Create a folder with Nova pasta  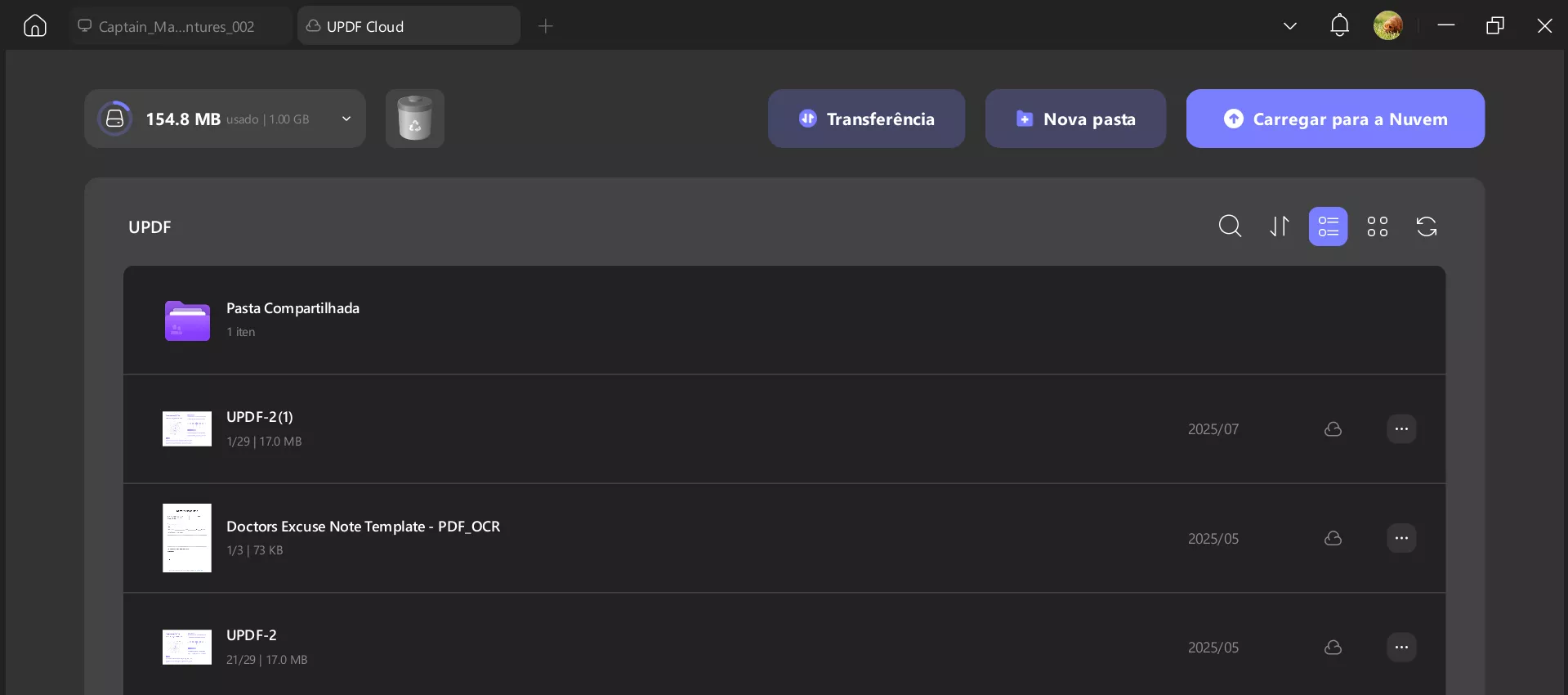pyautogui.click(x=1075, y=119)
